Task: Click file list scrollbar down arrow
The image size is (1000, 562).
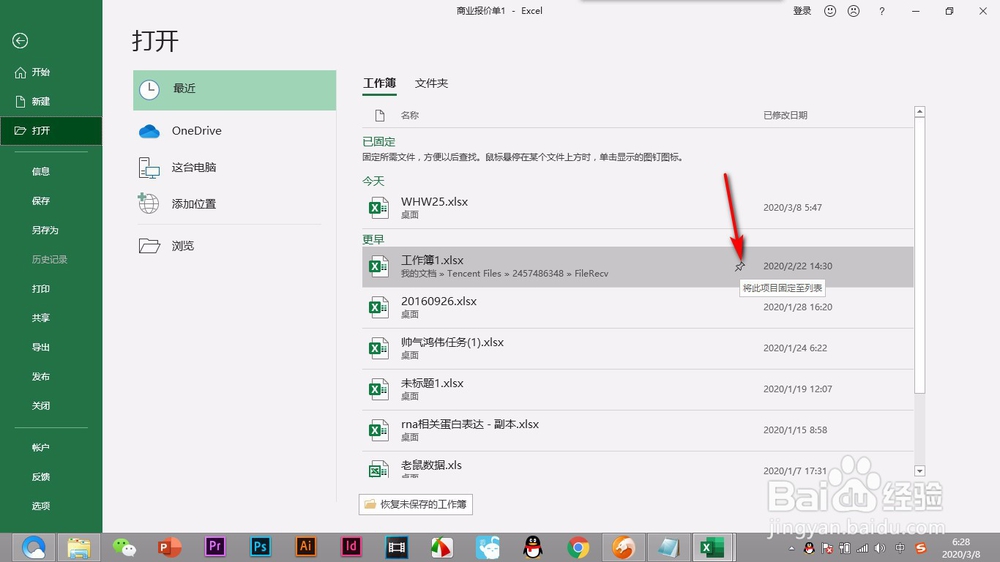Action: [920, 471]
